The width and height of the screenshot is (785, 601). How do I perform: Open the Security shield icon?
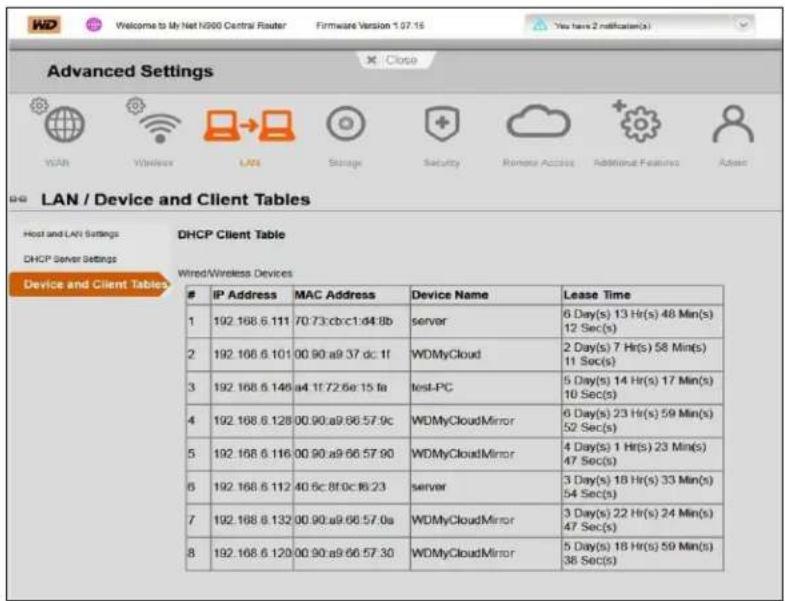tap(442, 123)
